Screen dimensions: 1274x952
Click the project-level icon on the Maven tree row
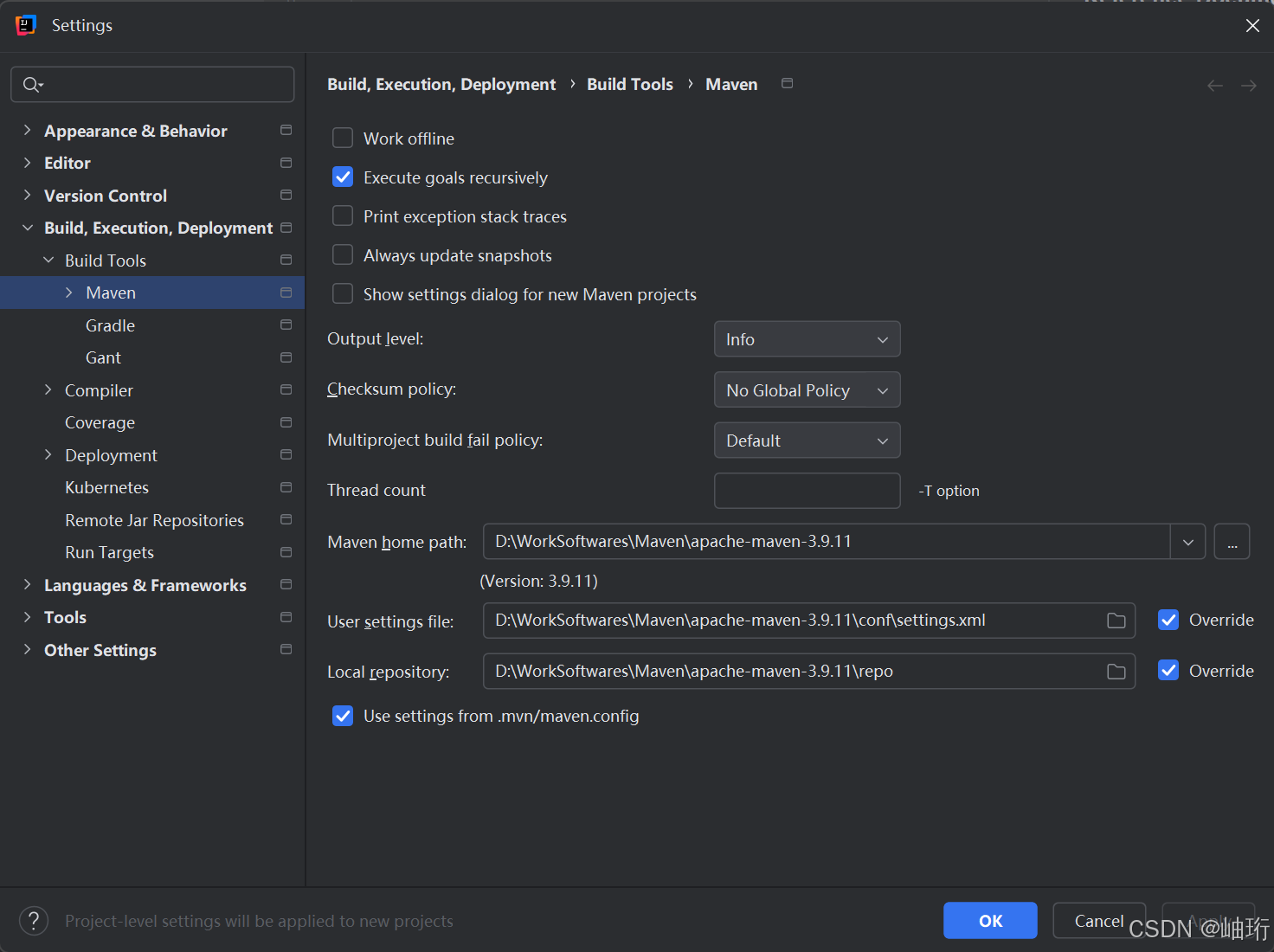[286, 293]
